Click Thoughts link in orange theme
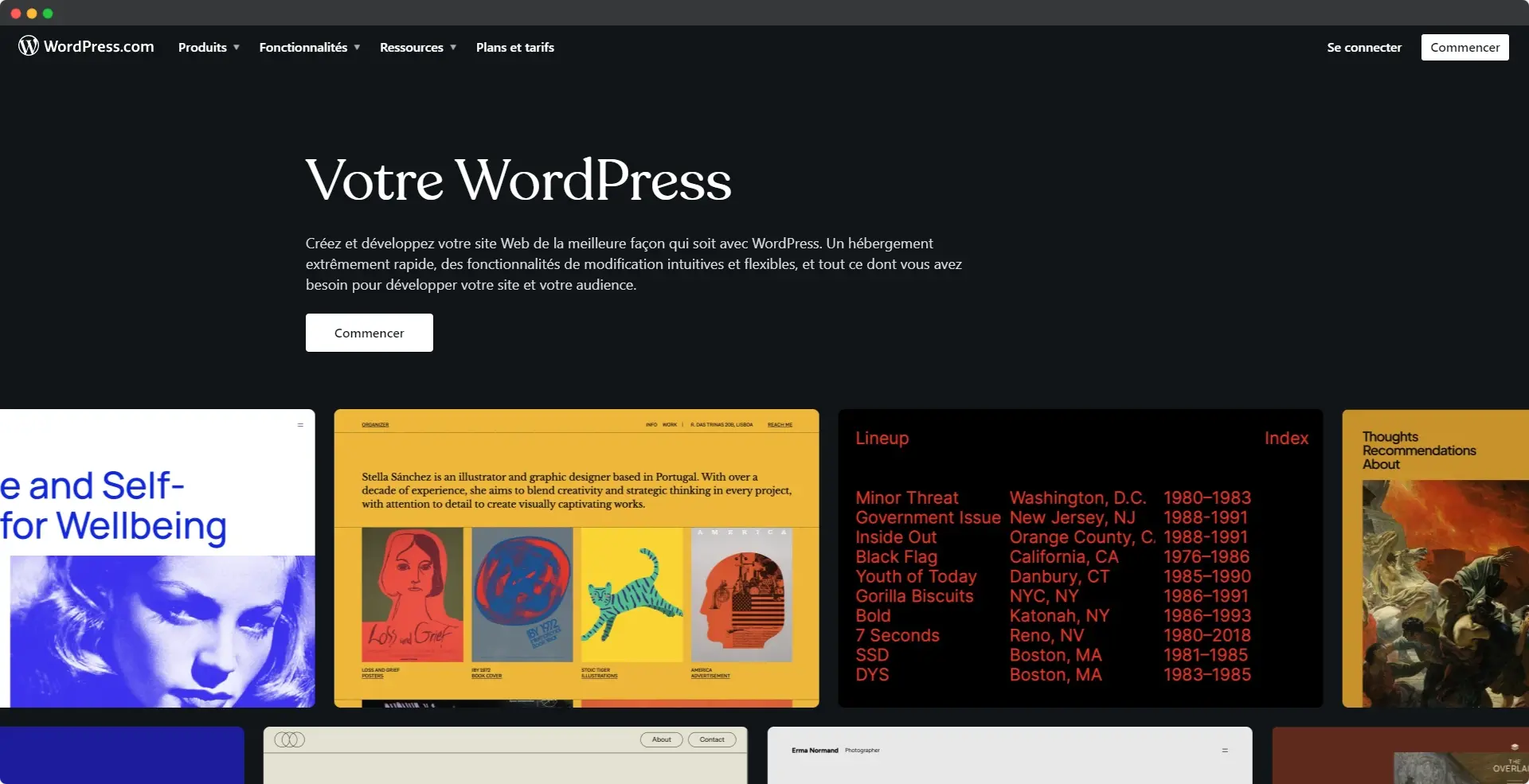The width and height of the screenshot is (1529, 784). tap(1390, 436)
